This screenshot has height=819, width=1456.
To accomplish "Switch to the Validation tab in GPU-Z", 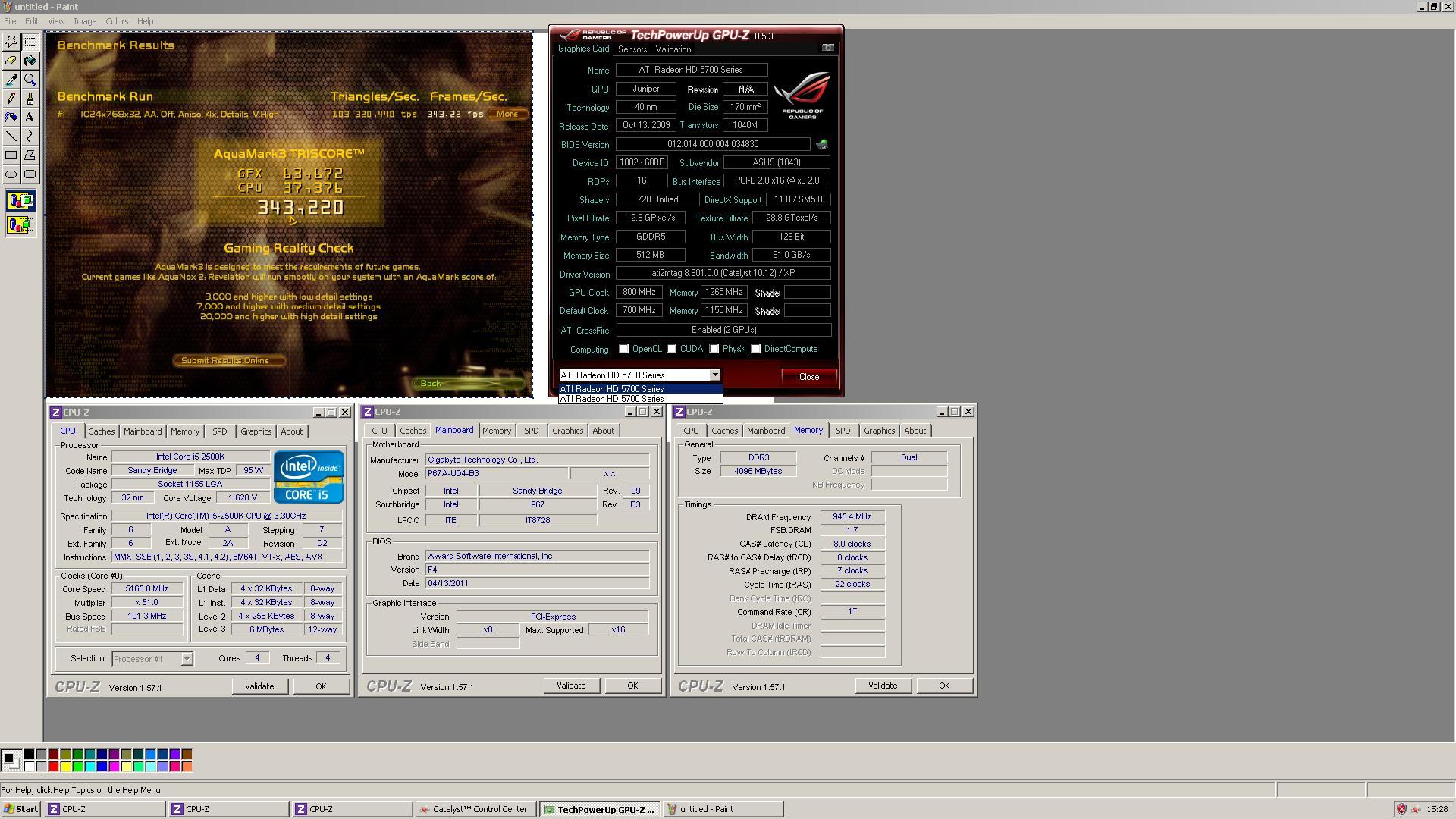I will point(673,49).
